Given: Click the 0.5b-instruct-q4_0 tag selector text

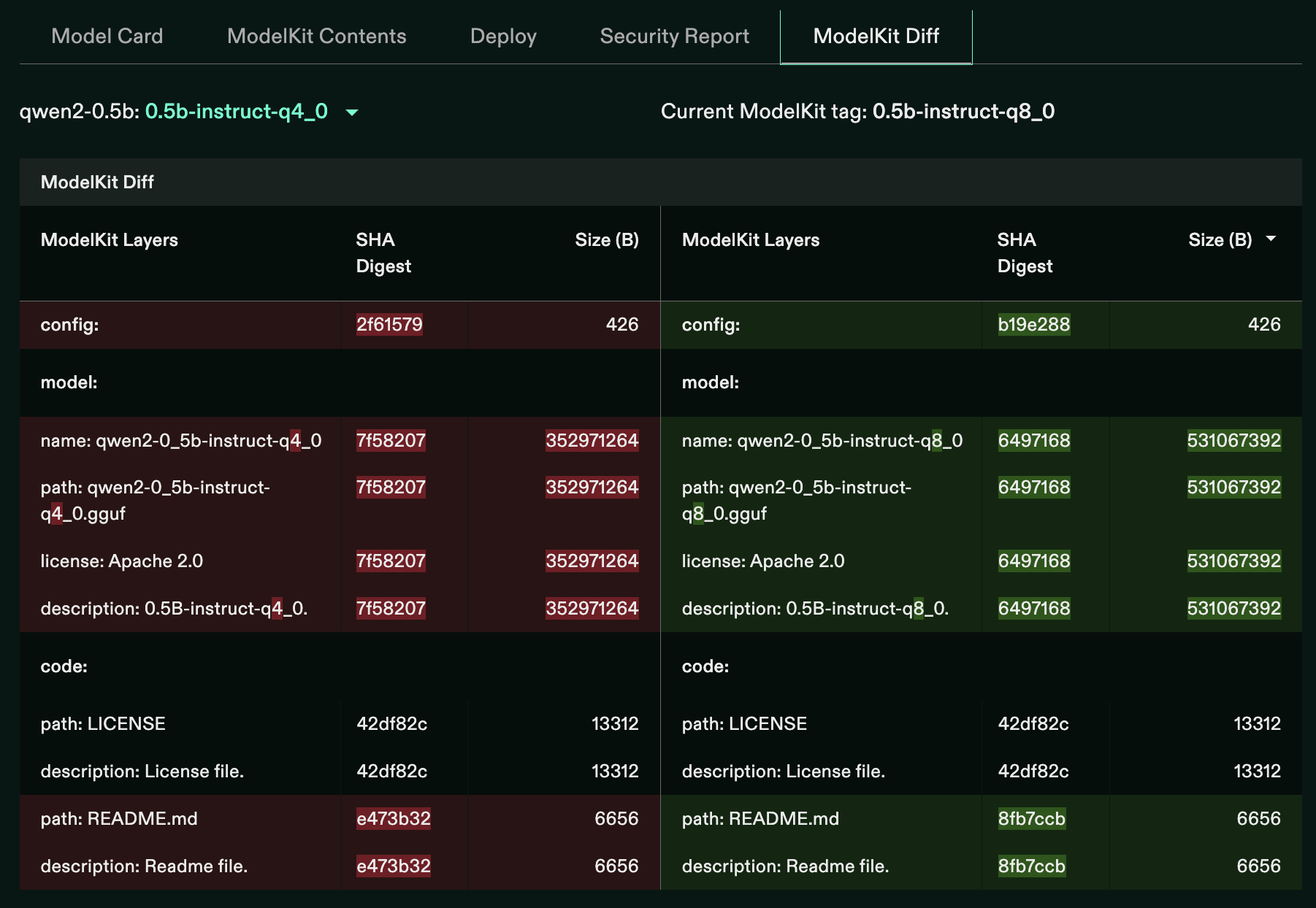Looking at the screenshot, I should coord(236,111).
